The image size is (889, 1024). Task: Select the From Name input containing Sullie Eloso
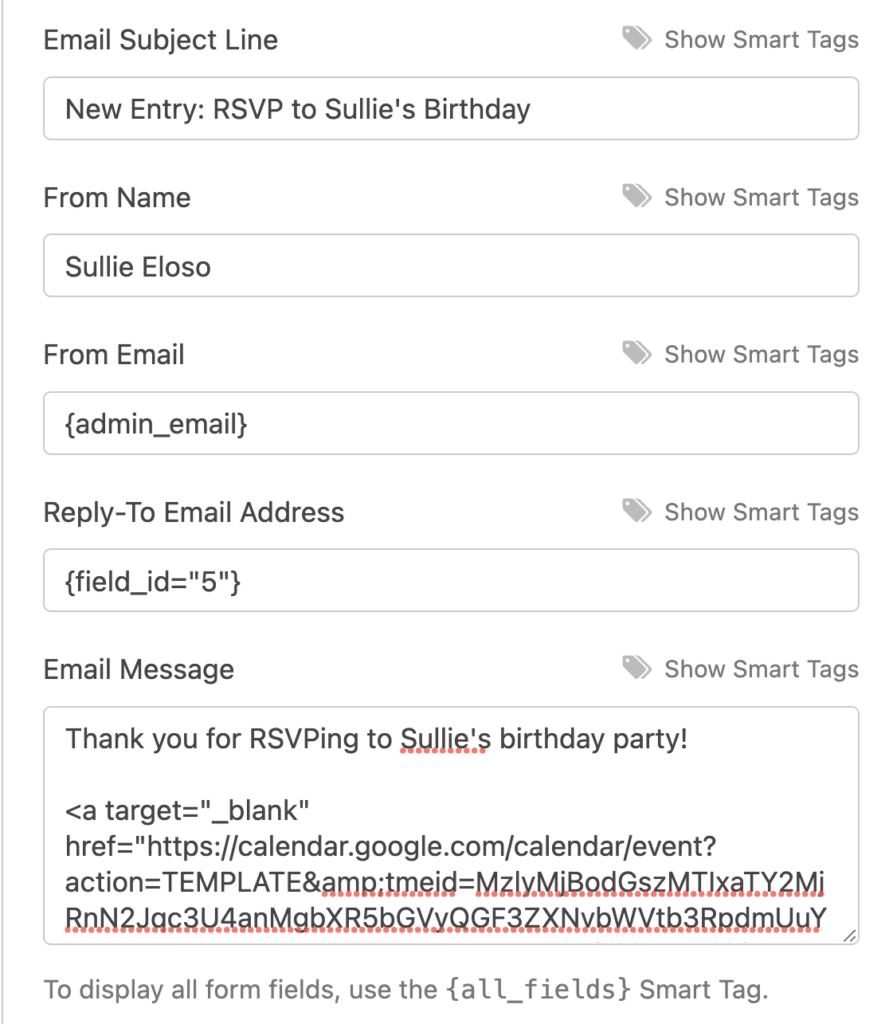449,266
